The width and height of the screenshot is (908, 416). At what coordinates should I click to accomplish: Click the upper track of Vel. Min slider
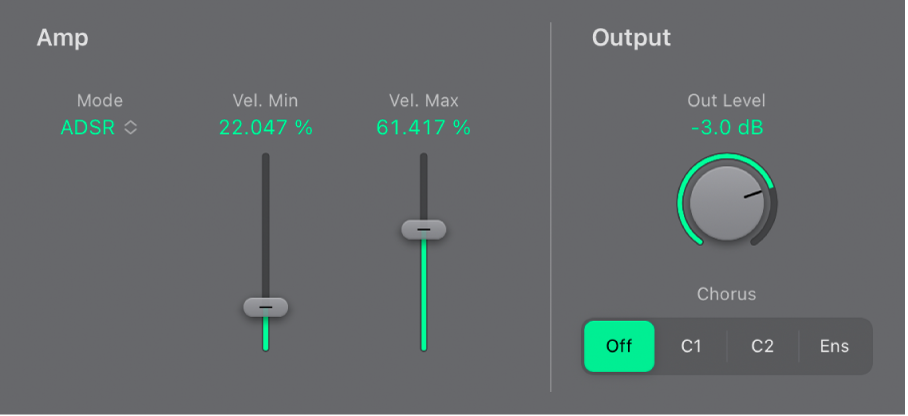tap(265, 220)
